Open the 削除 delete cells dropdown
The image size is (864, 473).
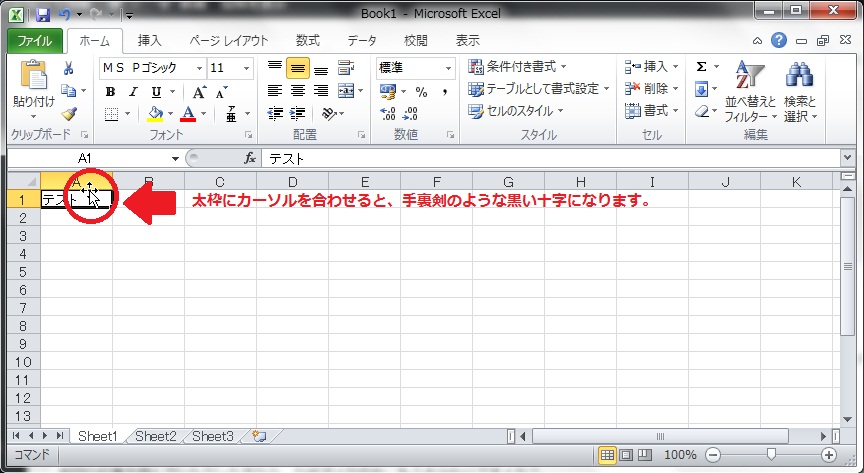(651, 89)
